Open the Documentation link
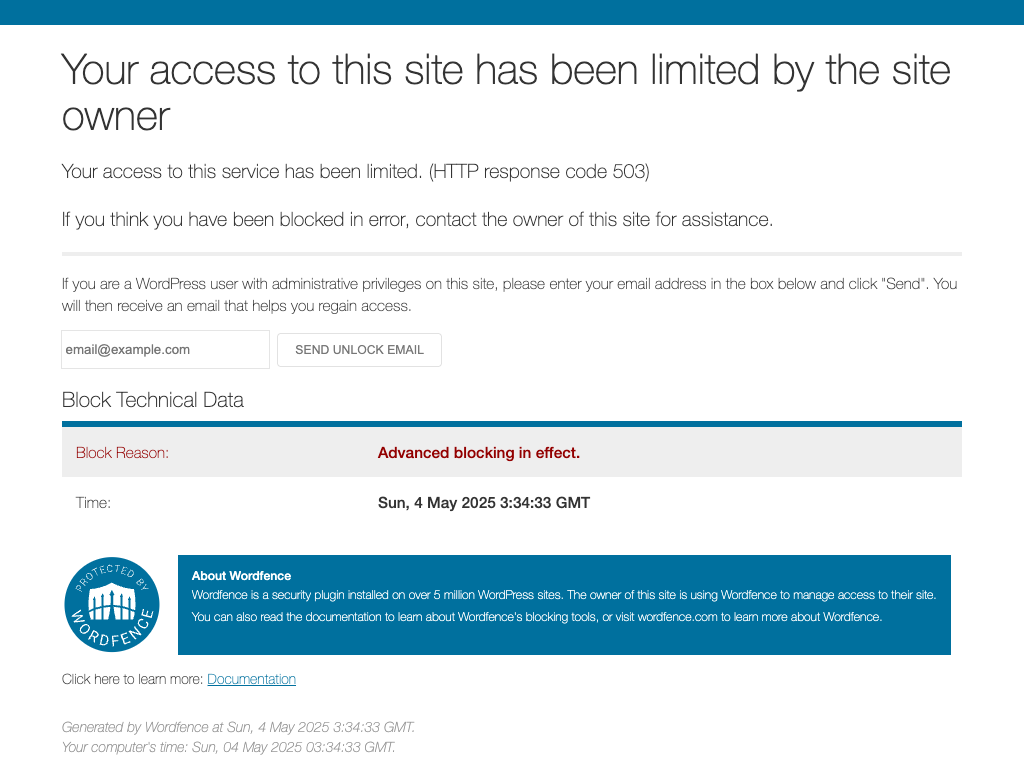1024x768 pixels. point(251,679)
